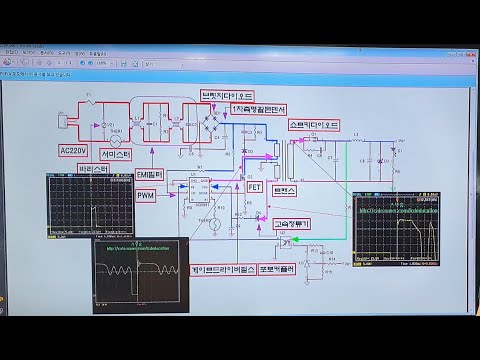Click the zoom percentage value field
The width and height of the screenshot is (480, 360).
102,63
